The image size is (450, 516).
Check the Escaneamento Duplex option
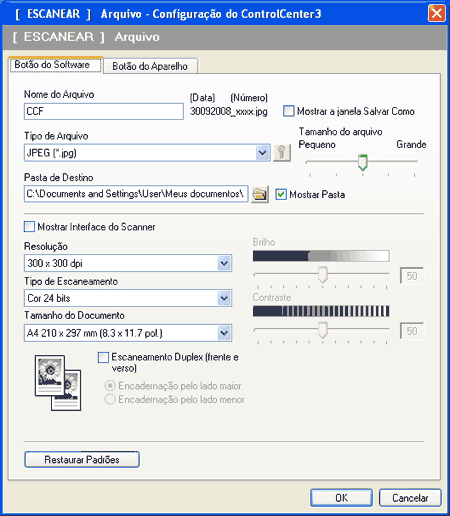coord(103,358)
